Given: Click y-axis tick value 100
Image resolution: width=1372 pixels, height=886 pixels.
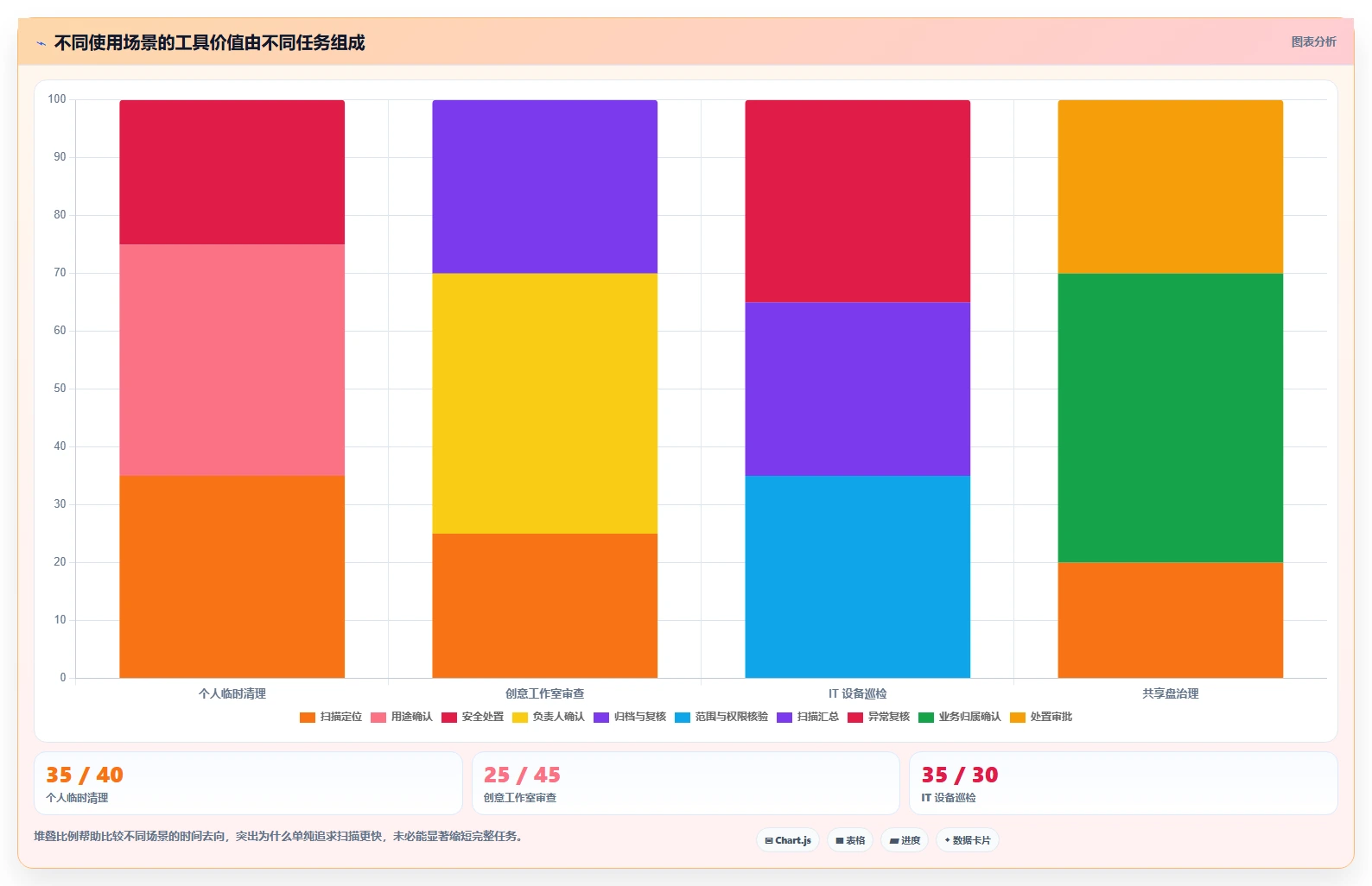Looking at the screenshot, I should 57,99.
